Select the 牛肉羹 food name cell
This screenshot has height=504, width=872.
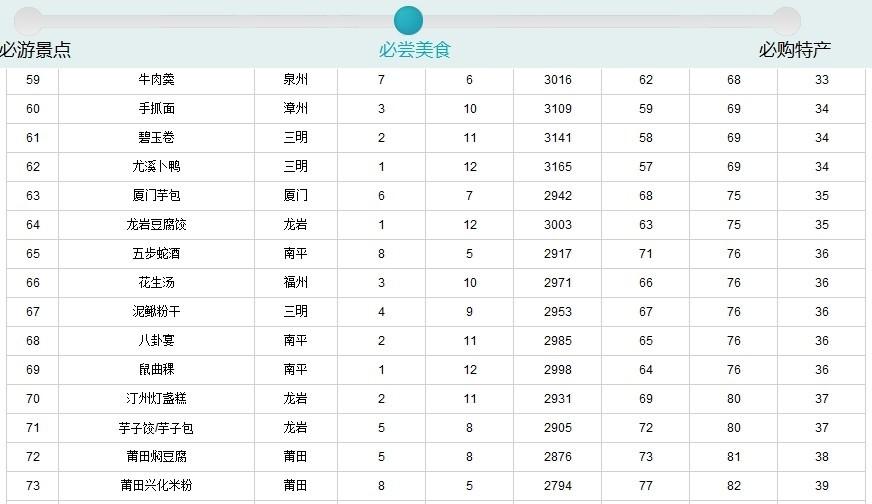pyautogui.click(x=156, y=80)
